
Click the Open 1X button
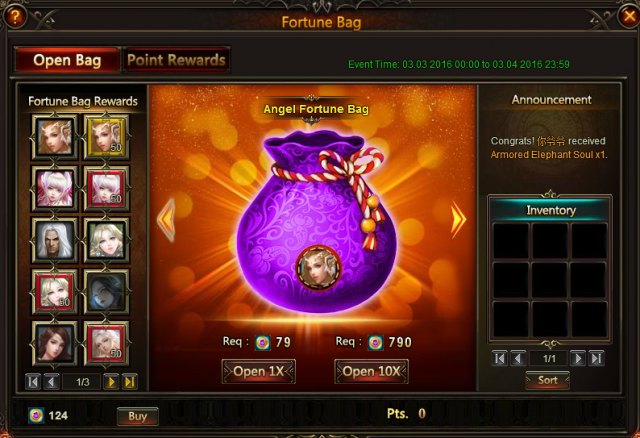(x=259, y=371)
